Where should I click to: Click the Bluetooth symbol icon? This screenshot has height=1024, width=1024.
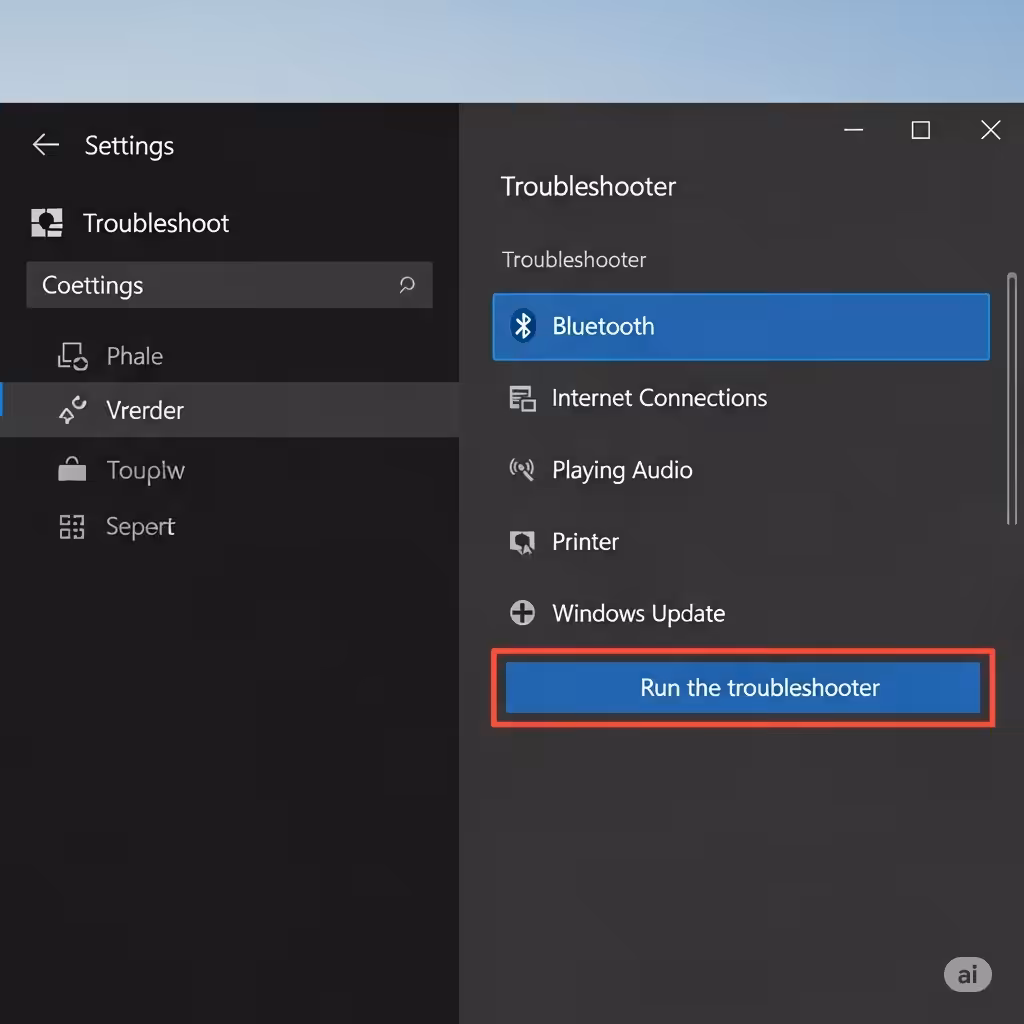pos(522,326)
